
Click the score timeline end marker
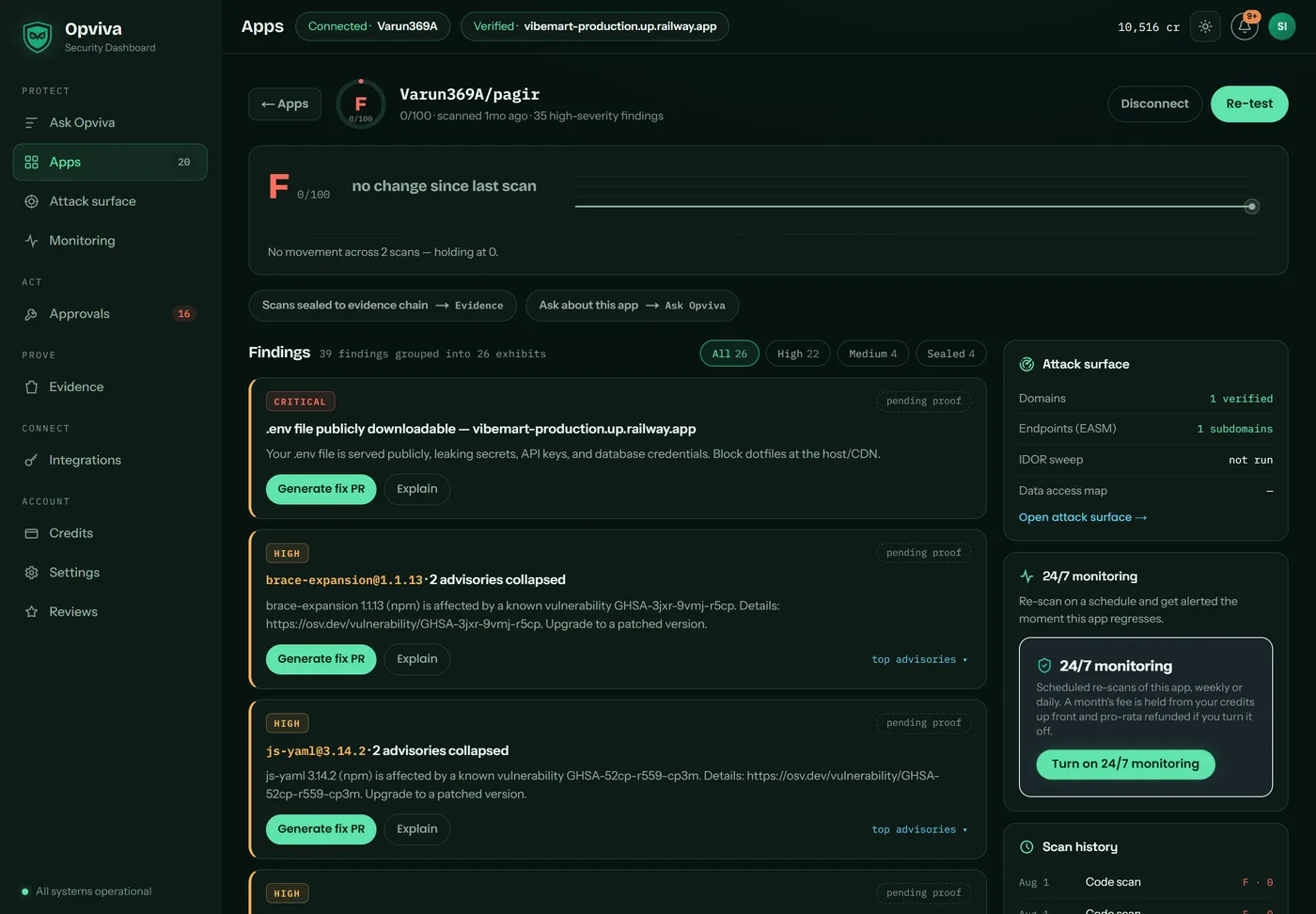point(1251,207)
